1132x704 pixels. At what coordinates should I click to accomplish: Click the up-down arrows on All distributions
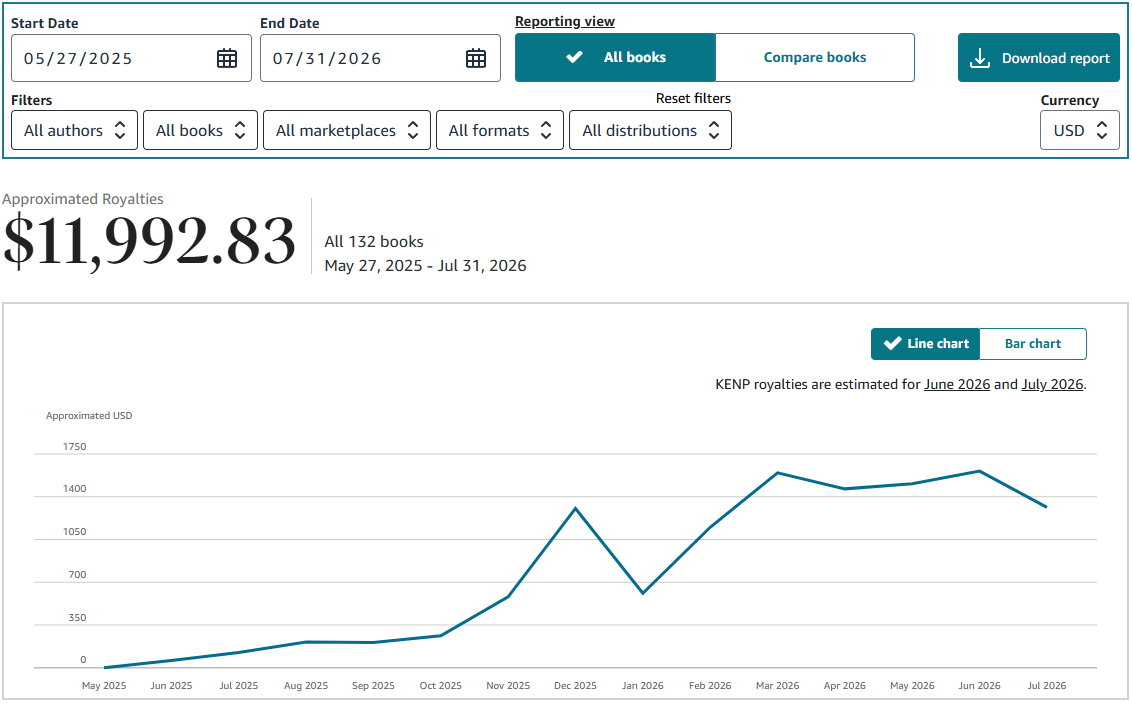(714, 131)
